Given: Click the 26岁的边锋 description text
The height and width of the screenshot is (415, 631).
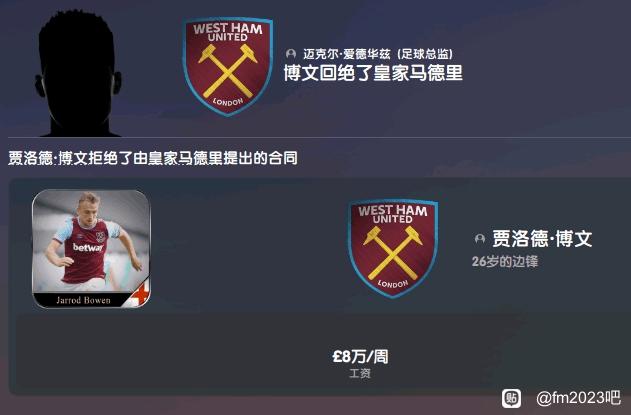Looking at the screenshot, I should 505,262.
